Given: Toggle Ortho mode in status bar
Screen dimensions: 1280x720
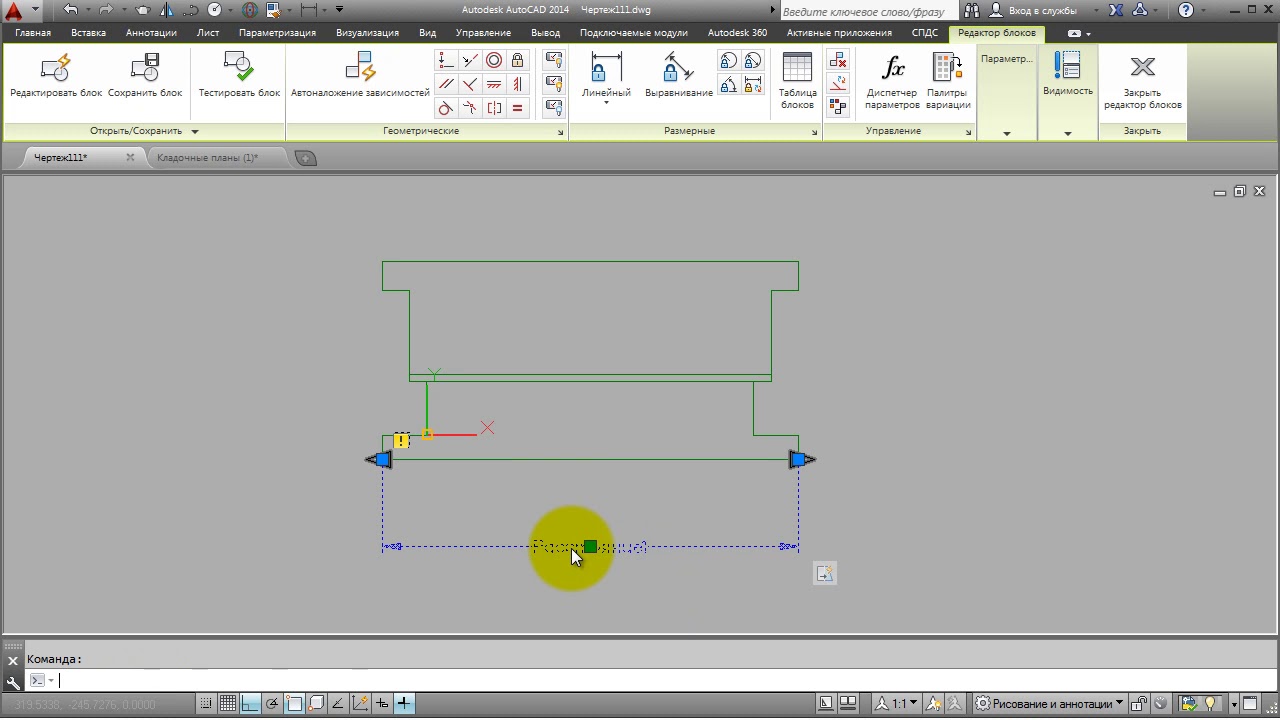Looking at the screenshot, I should [249, 704].
